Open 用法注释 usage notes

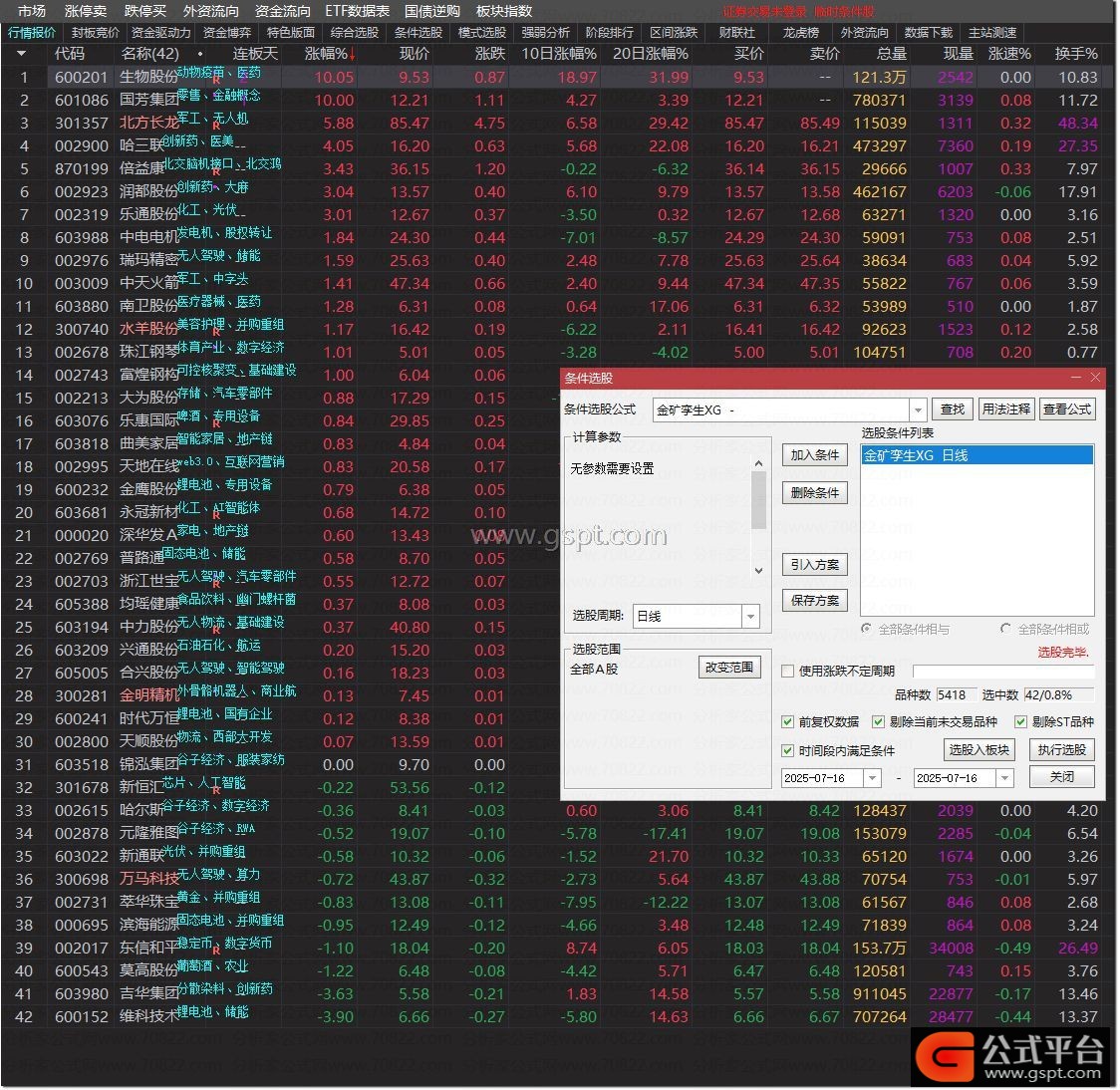(x=1005, y=409)
